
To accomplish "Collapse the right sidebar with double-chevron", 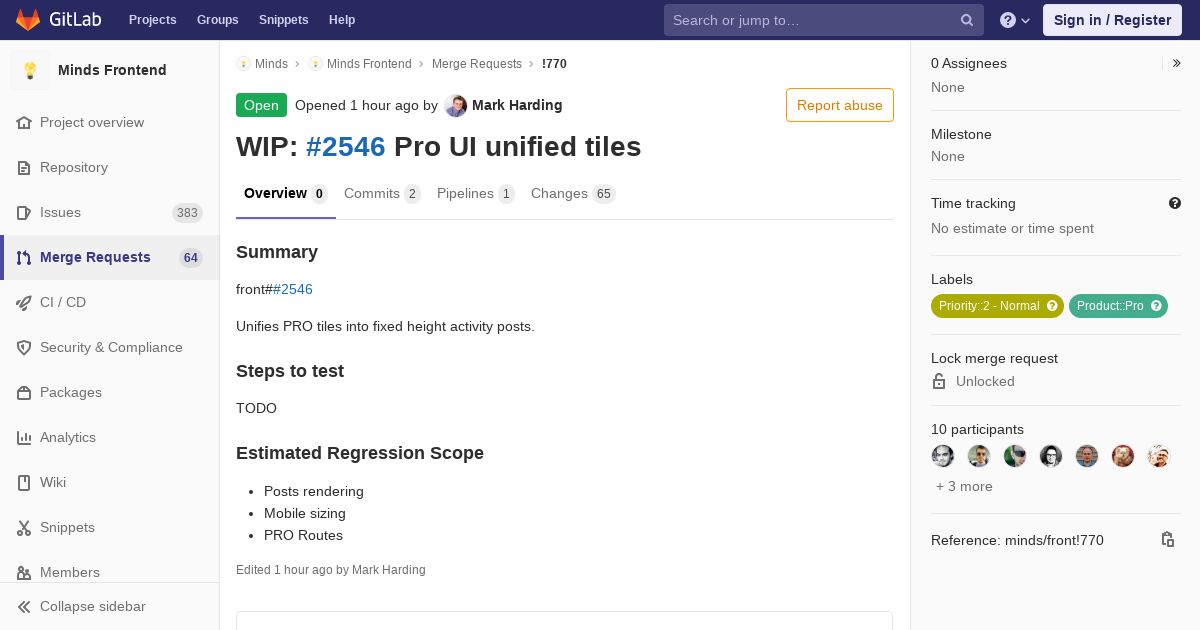I will coord(1177,63).
